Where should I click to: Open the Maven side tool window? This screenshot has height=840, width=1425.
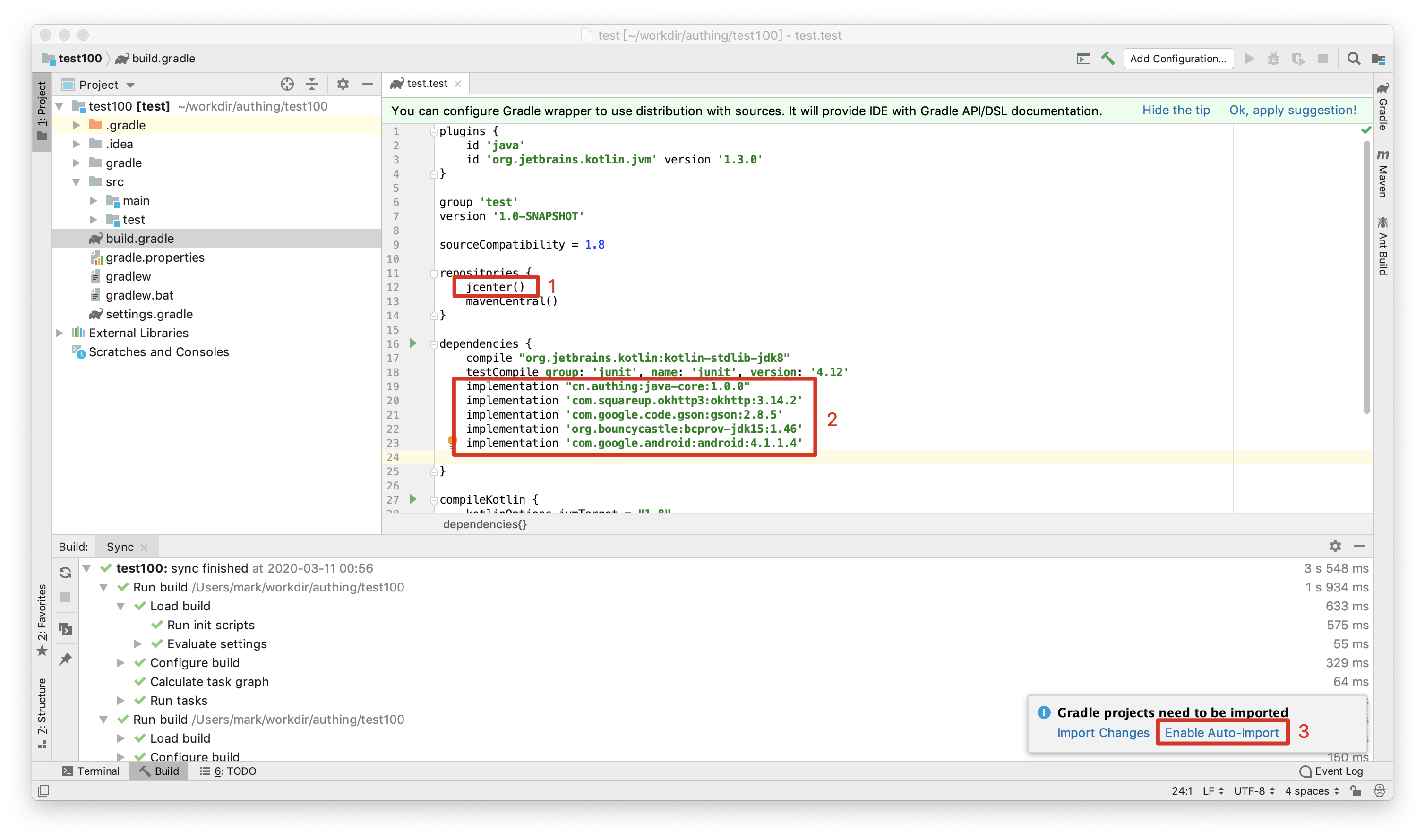1382,173
